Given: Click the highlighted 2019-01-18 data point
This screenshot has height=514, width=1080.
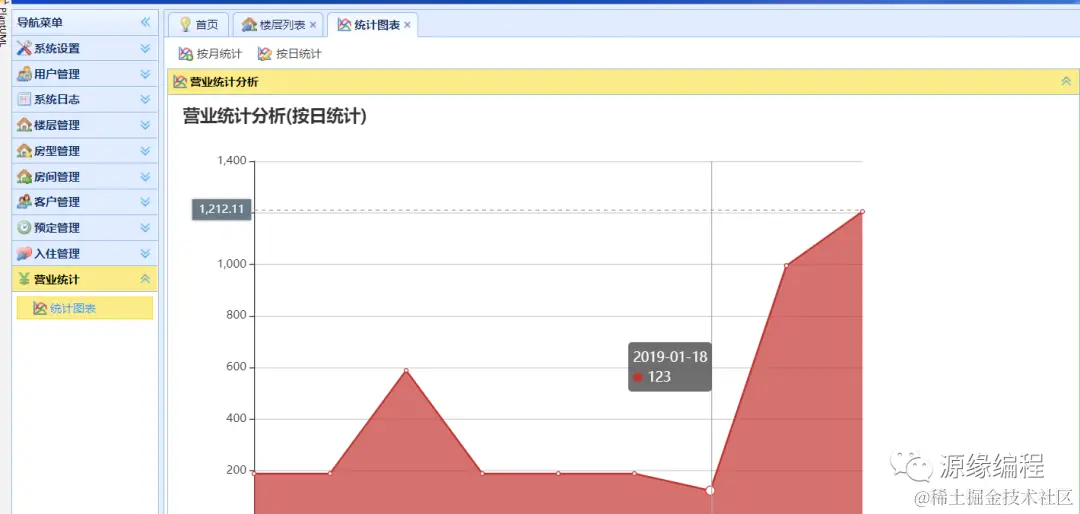Looking at the screenshot, I should click(710, 490).
